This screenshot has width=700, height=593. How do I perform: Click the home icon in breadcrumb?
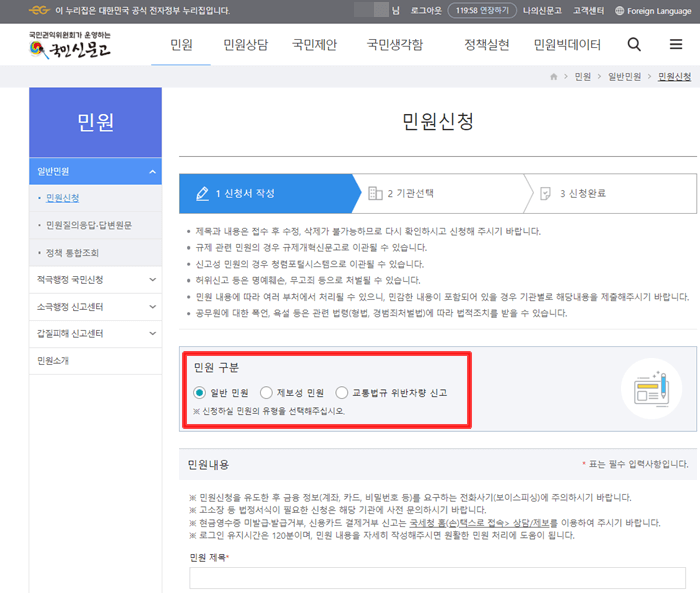(554, 77)
